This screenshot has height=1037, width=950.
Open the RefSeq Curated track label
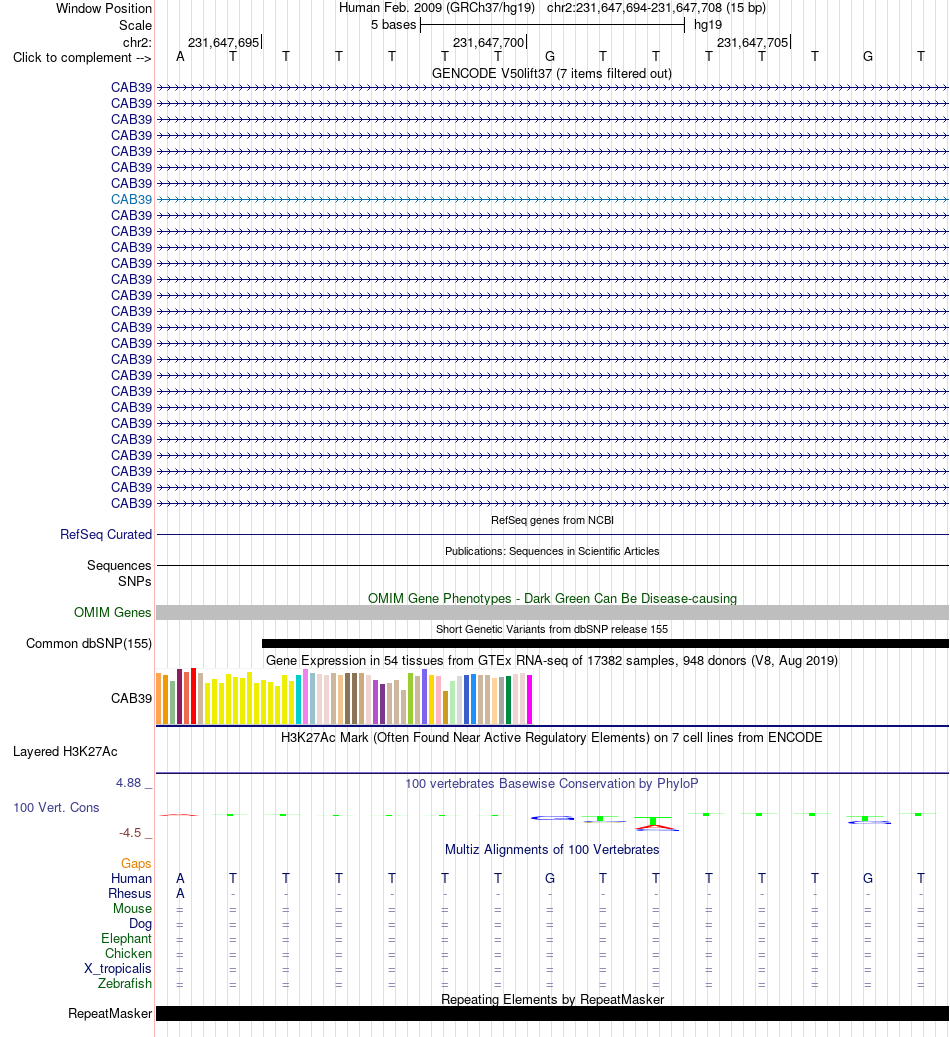(106, 534)
